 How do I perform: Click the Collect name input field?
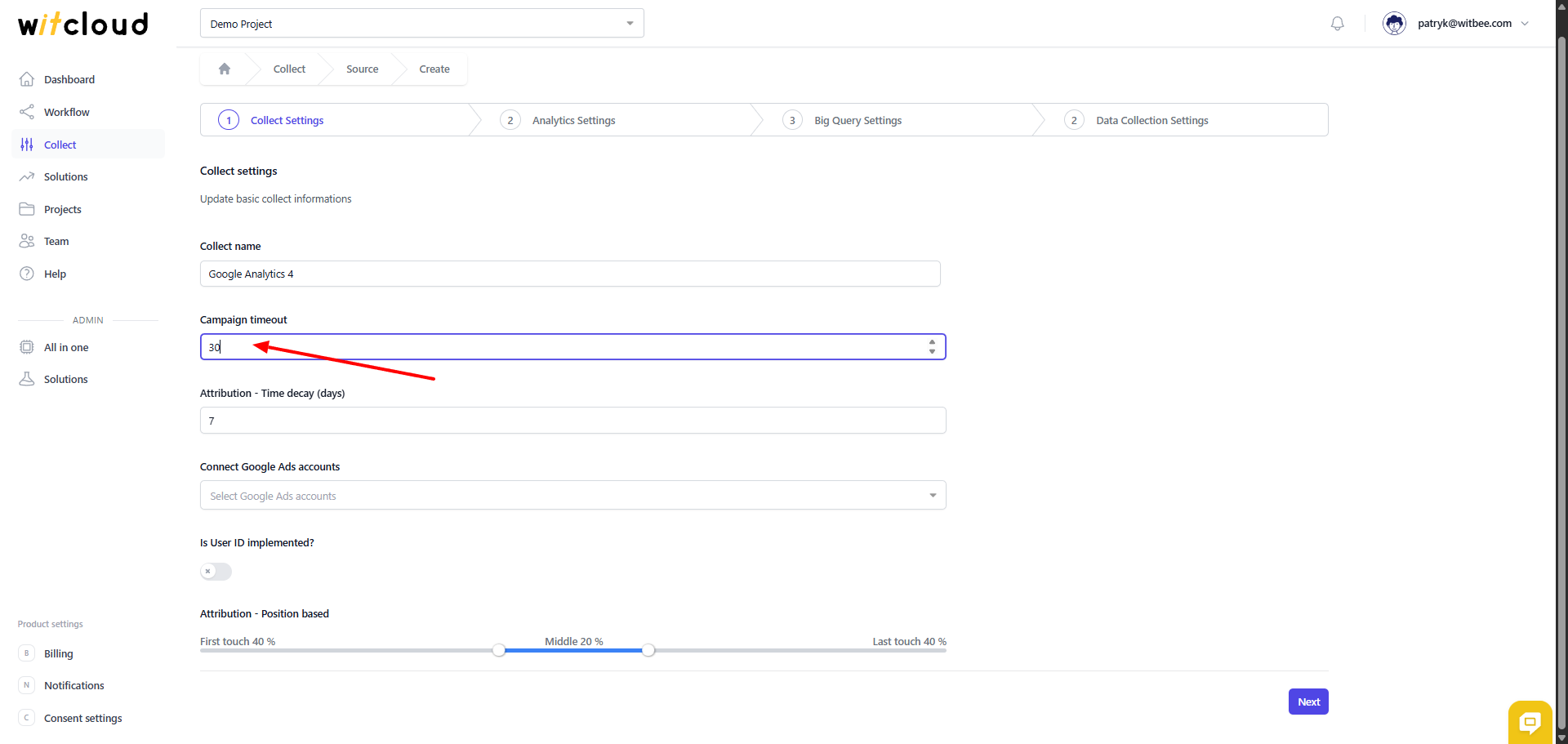569,274
